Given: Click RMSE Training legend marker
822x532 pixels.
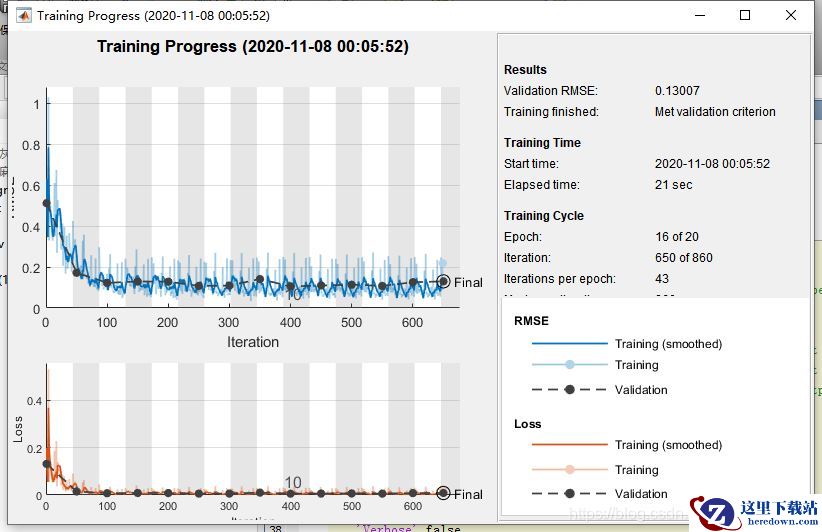Looking at the screenshot, I should (570, 365).
